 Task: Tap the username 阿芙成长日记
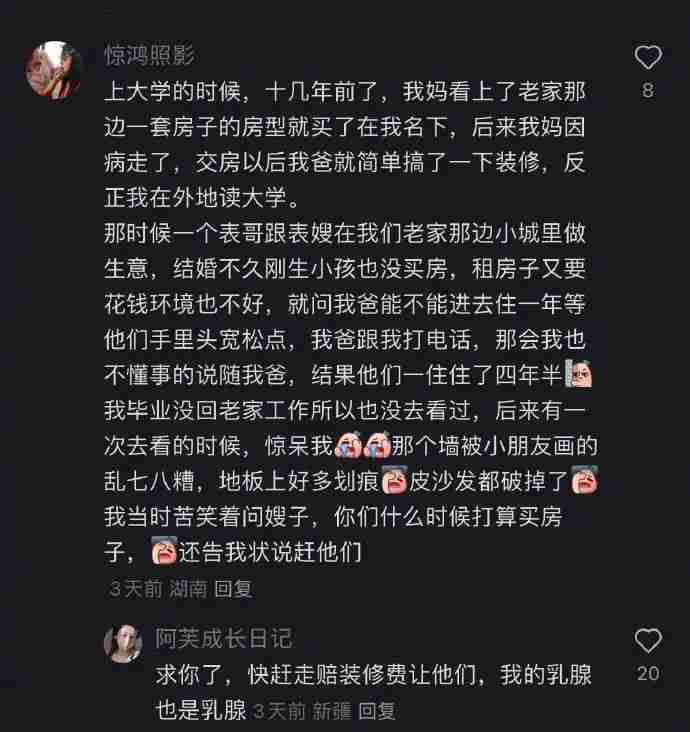224,638
